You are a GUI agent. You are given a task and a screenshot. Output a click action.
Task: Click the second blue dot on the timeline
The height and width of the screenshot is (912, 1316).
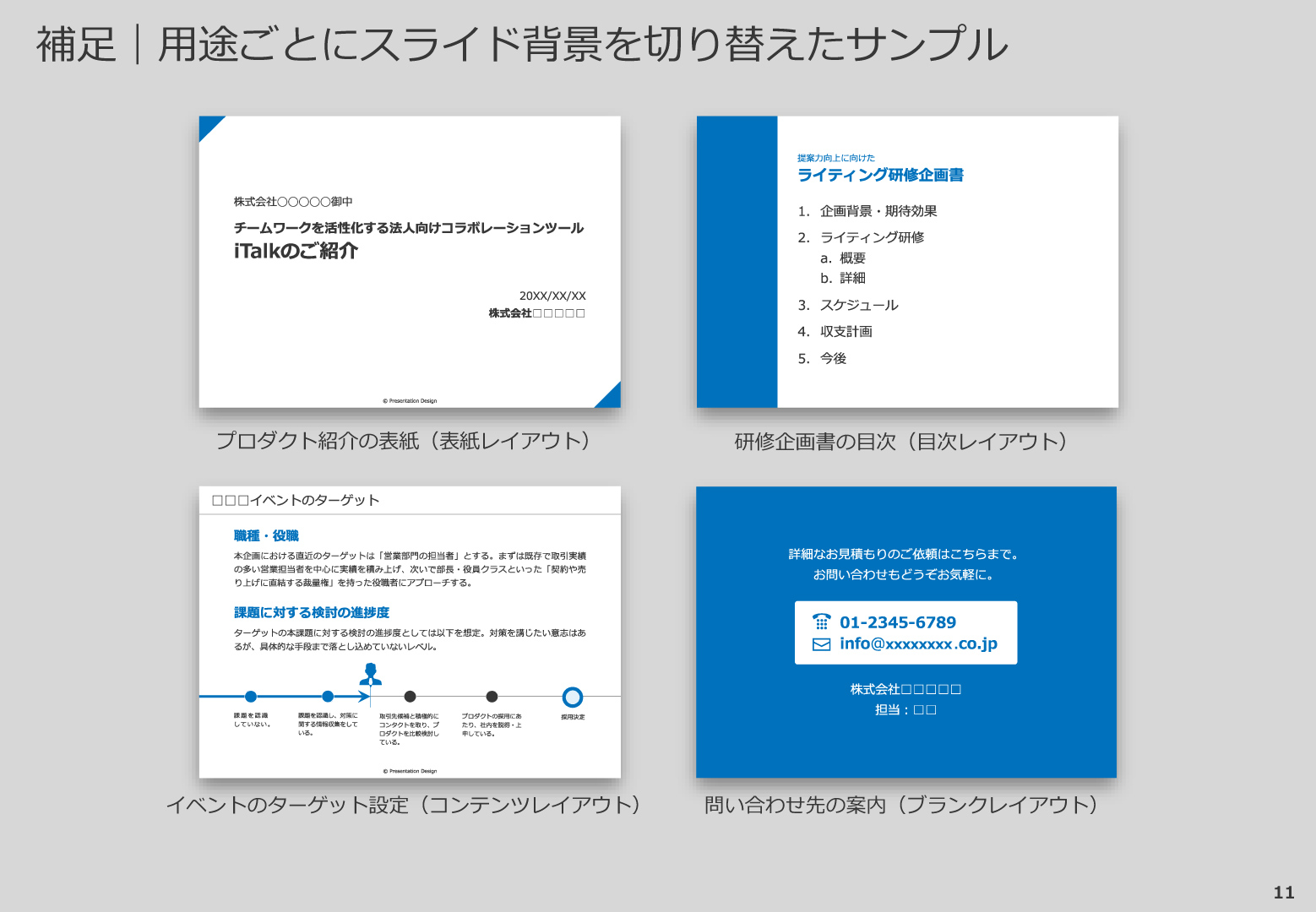tap(328, 697)
